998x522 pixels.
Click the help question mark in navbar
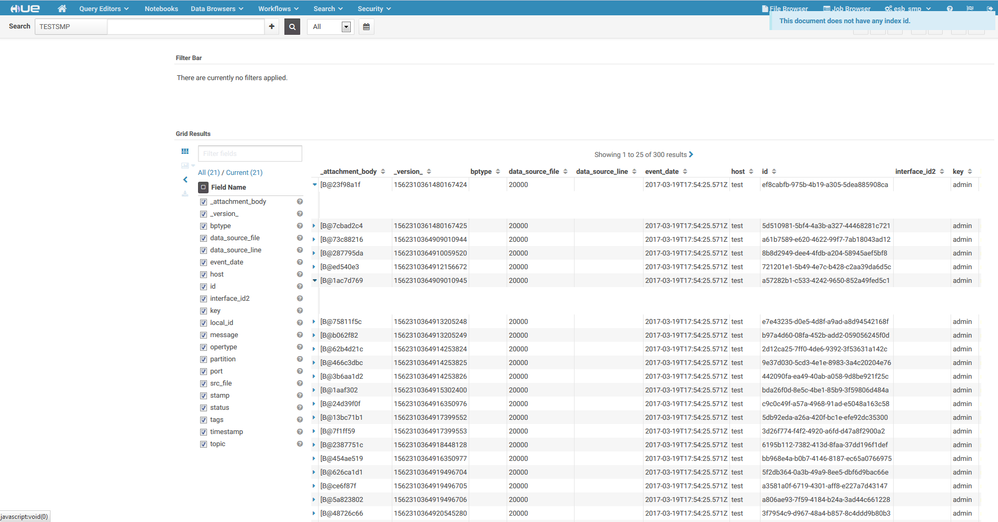[950, 9]
